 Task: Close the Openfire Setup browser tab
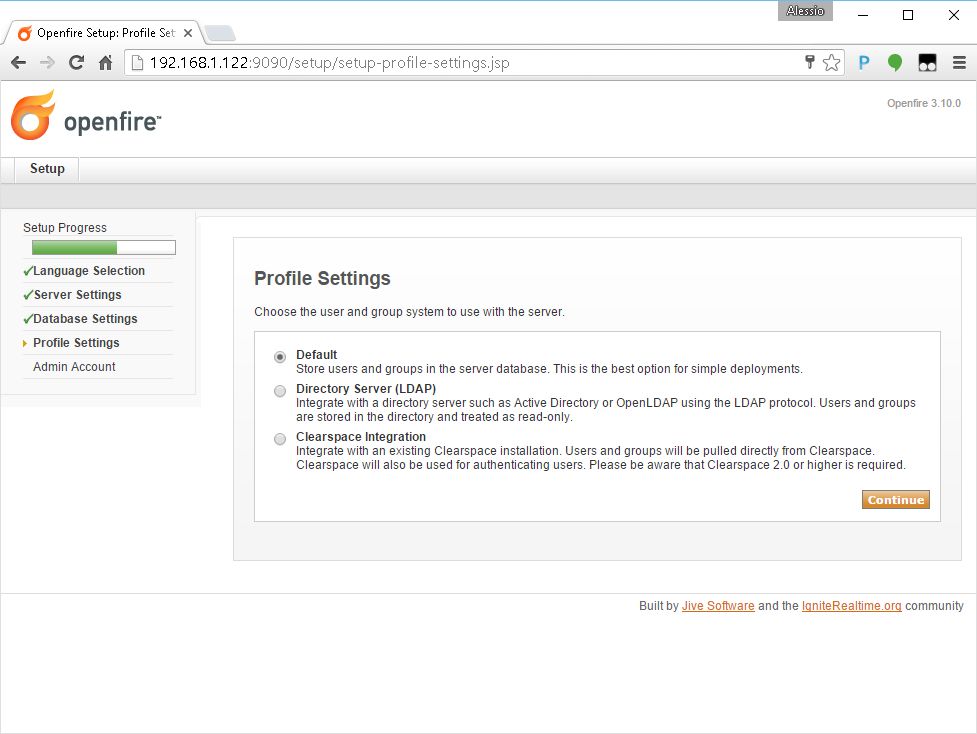click(x=187, y=33)
